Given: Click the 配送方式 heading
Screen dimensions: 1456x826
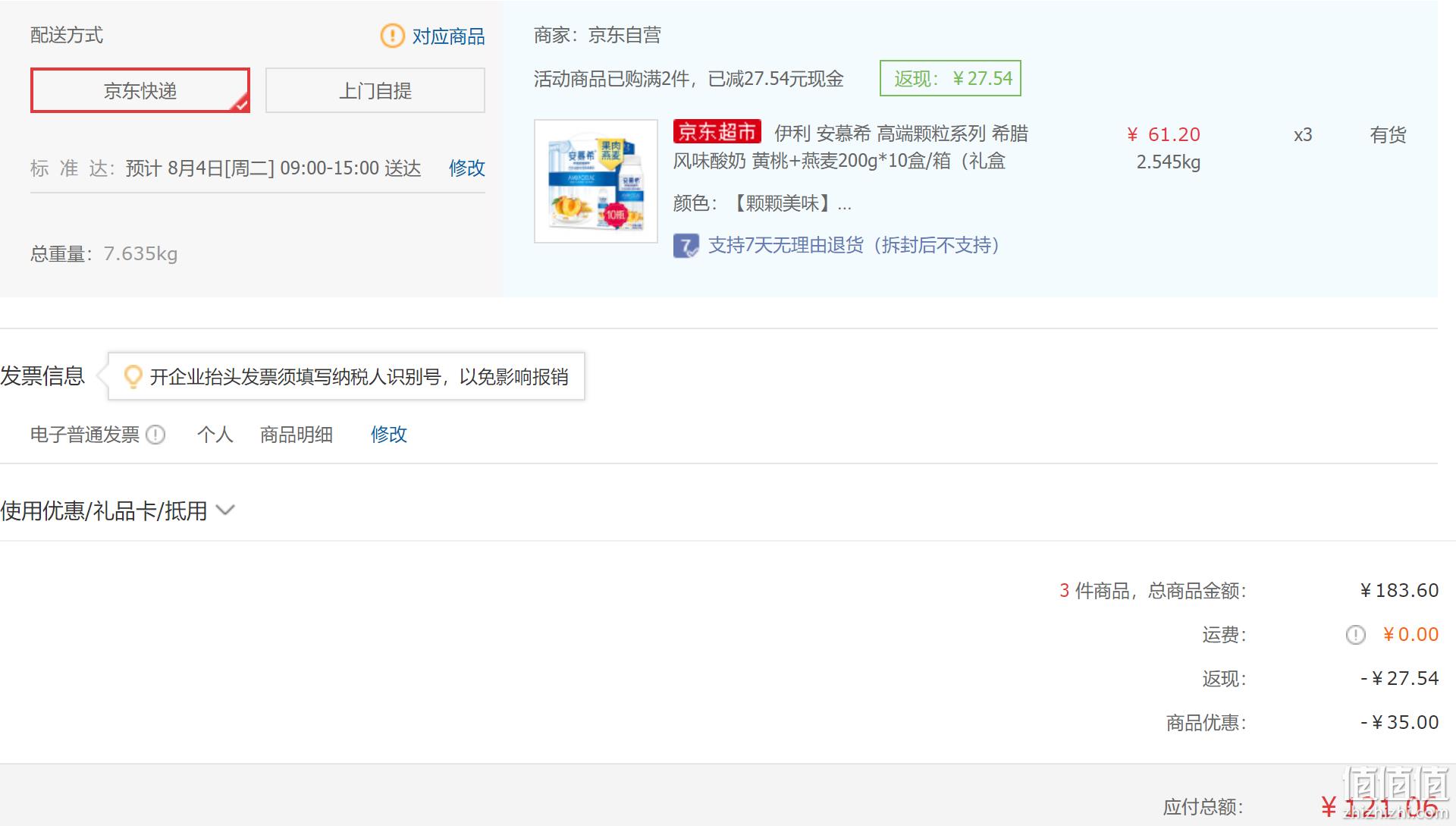Looking at the screenshot, I should point(67,35).
